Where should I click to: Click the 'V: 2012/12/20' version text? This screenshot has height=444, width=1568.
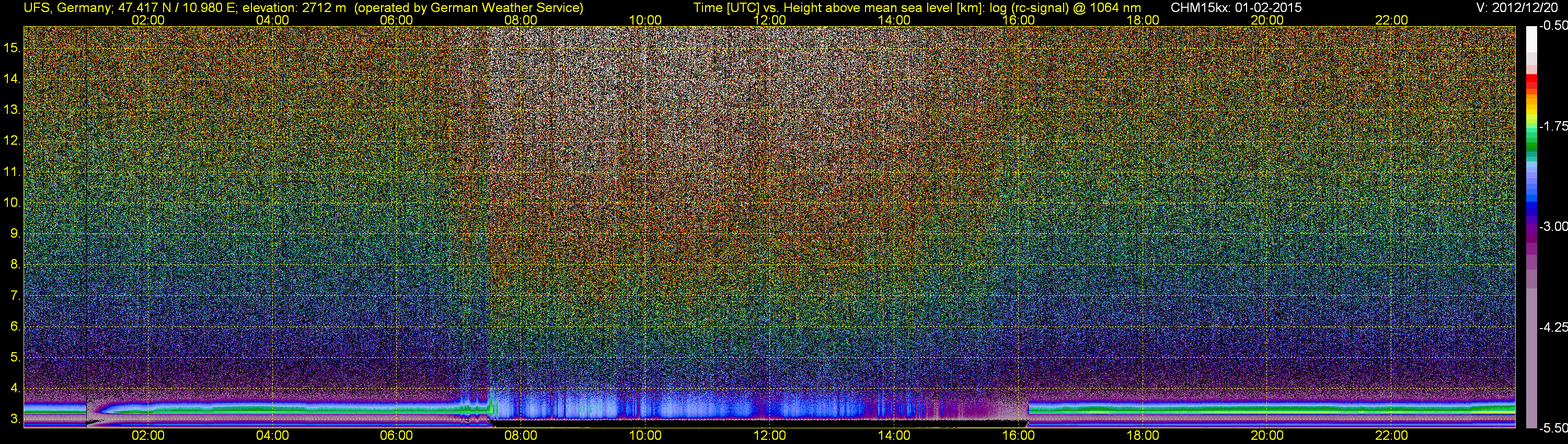(1518, 8)
